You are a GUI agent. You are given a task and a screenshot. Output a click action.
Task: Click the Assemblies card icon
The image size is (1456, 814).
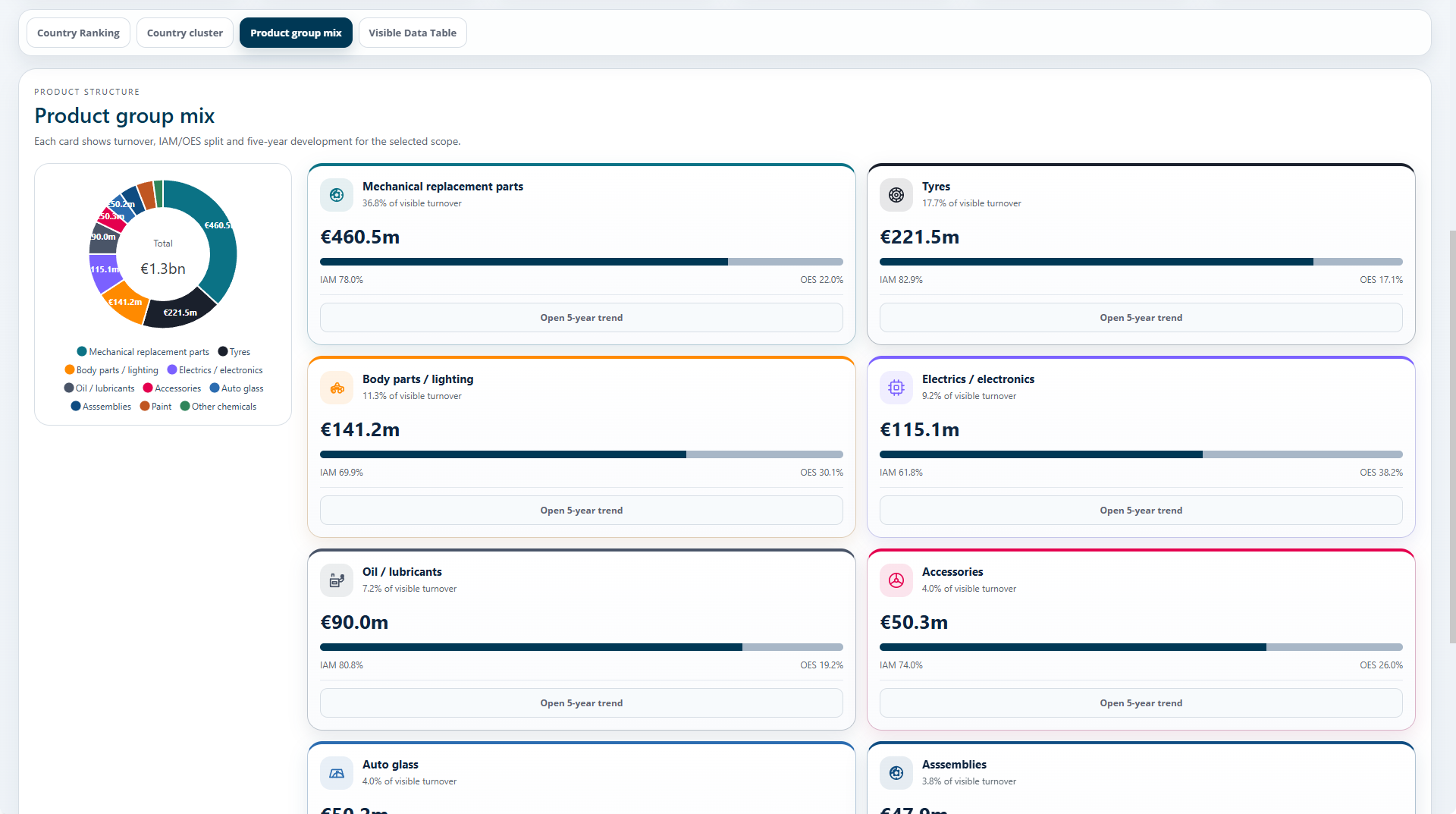click(896, 773)
